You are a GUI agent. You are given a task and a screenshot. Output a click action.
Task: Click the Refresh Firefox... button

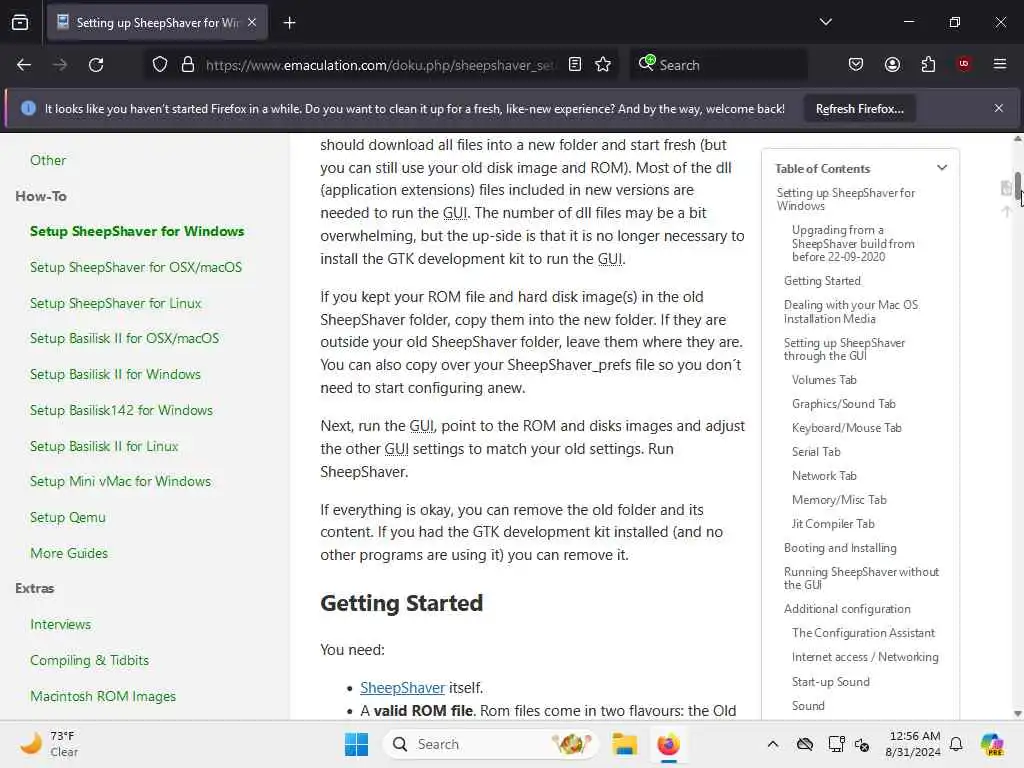pos(859,109)
